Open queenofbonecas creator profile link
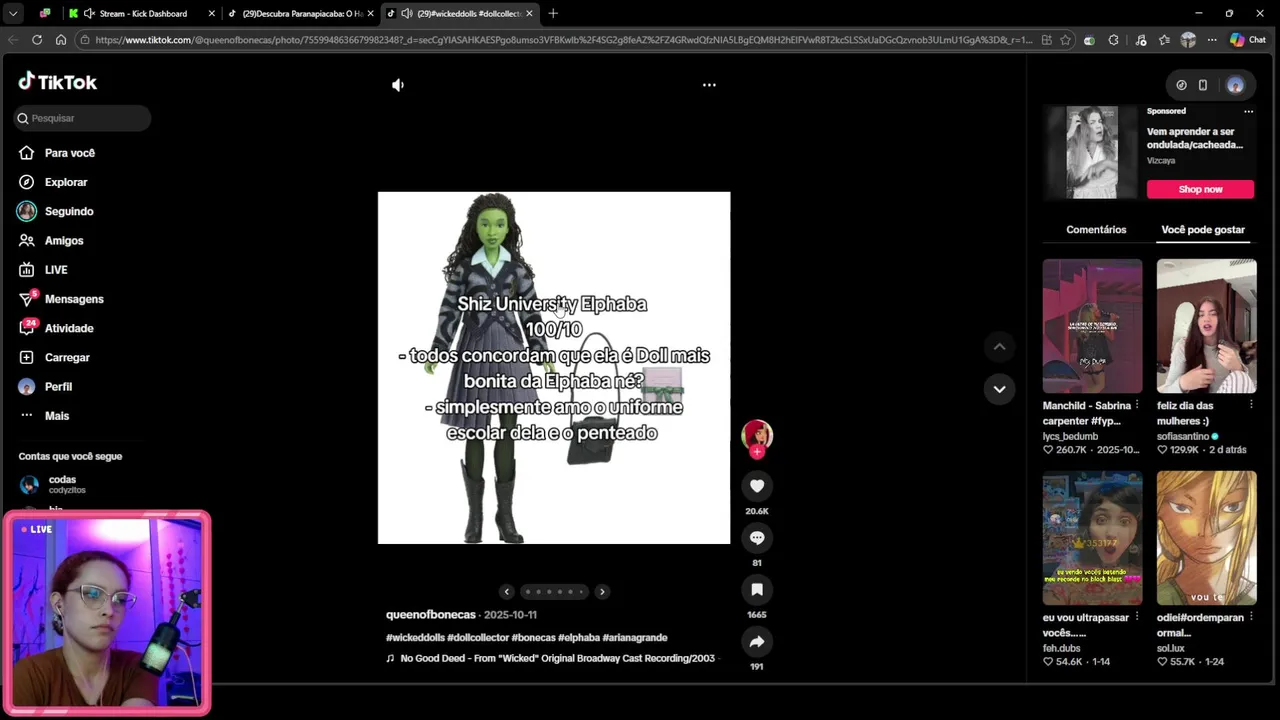Screen dimensions: 1280x720 click(x=431, y=615)
